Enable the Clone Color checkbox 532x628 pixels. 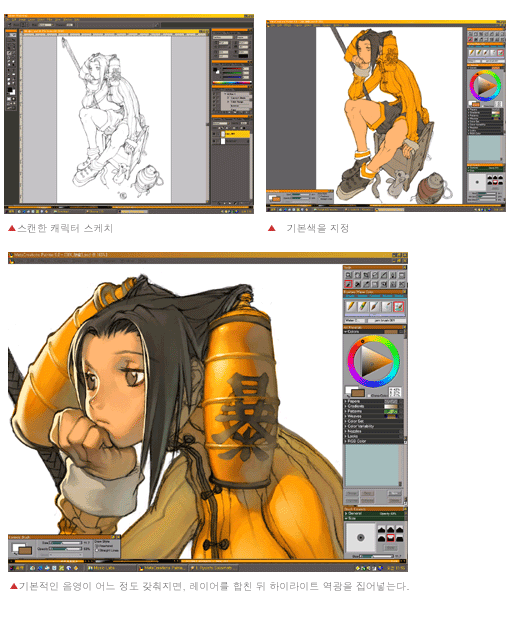369,395
